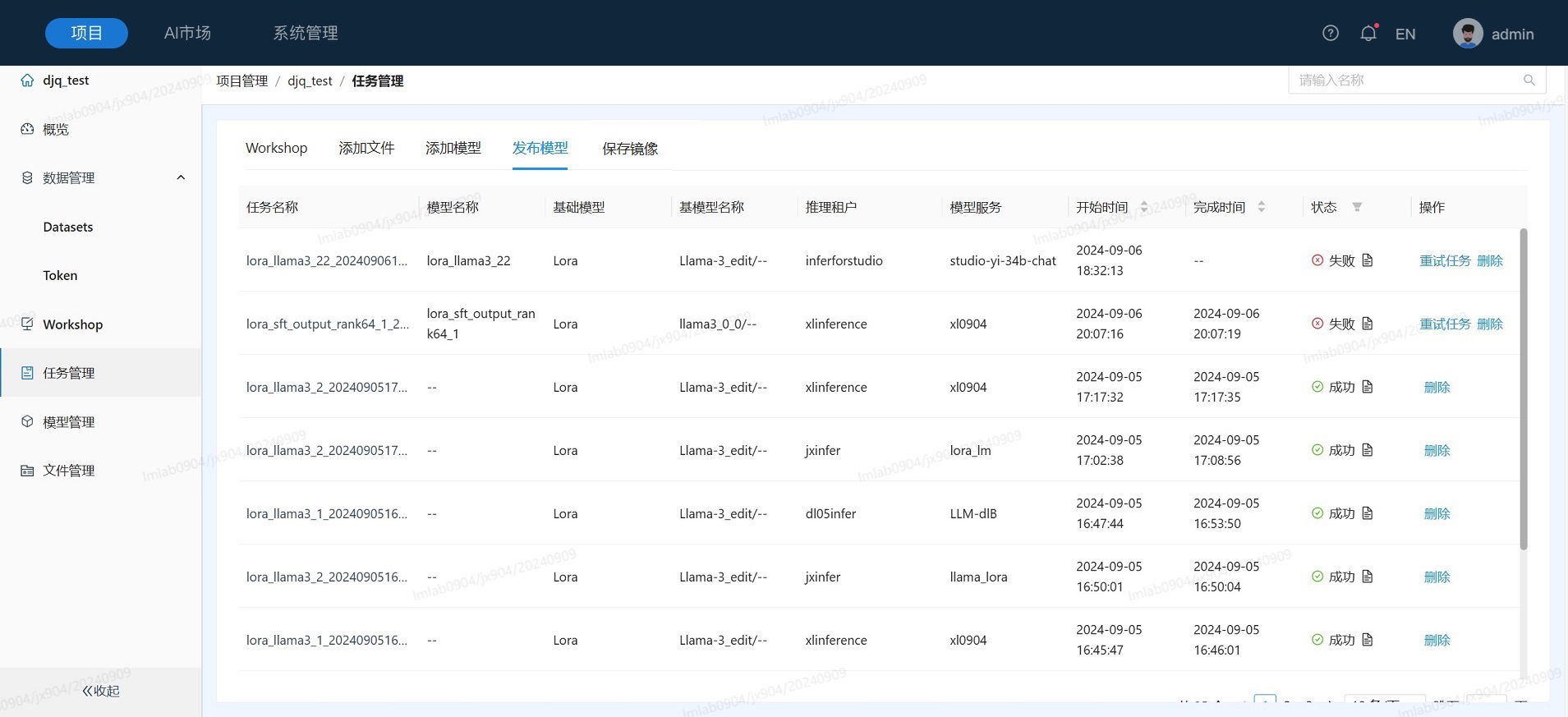Click the 请输入名称 search field
Screen dimensions: 1568x717
pyautogui.click(x=1405, y=80)
